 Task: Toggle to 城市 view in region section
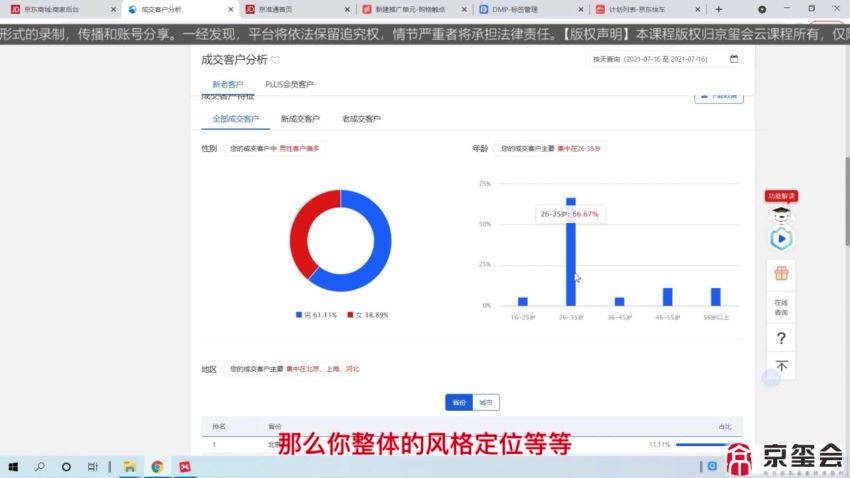pyautogui.click(x=485, y=402)
